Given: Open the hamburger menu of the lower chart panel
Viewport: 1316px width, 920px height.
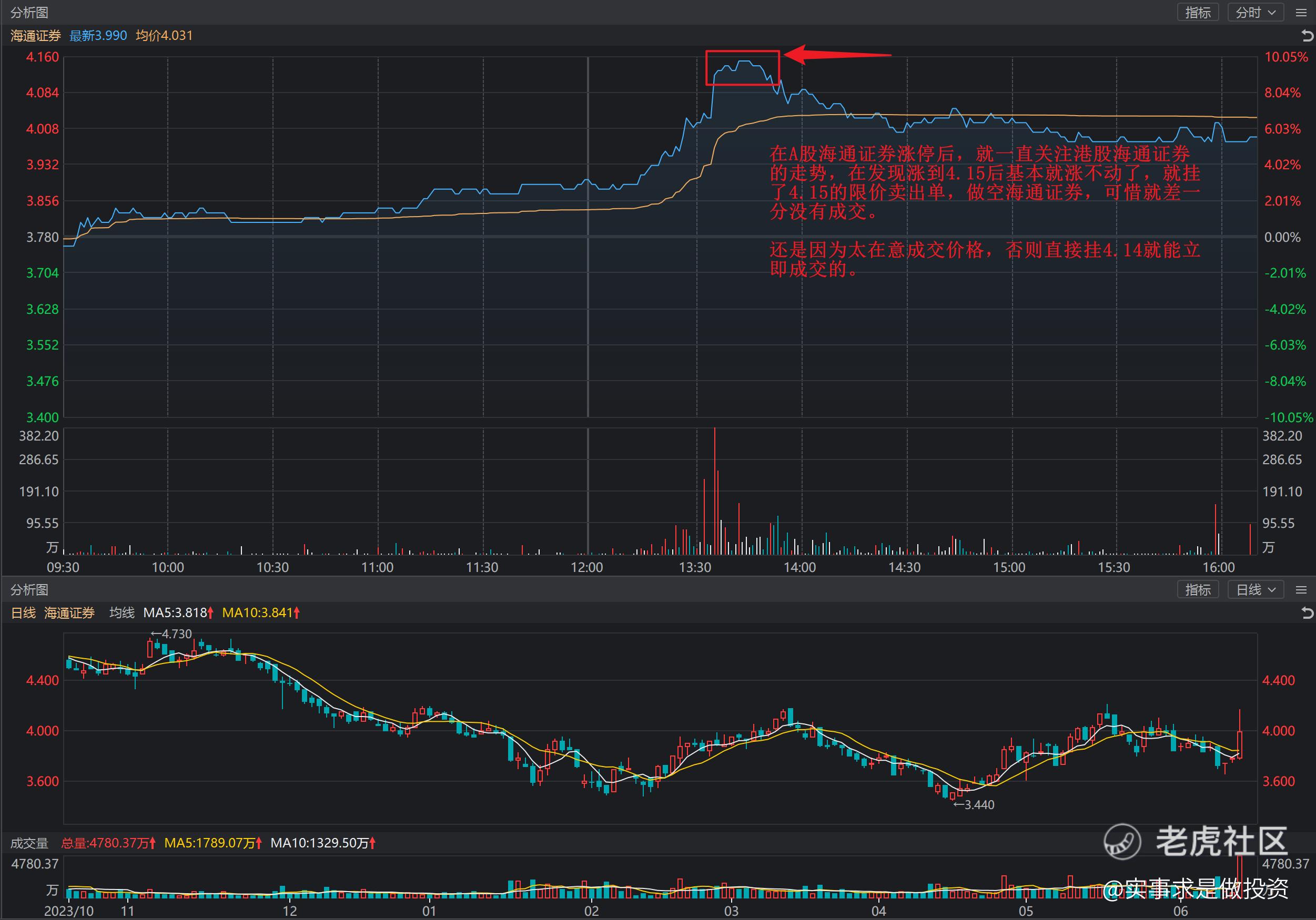Looking at the screenshot, I should 1301,589.
